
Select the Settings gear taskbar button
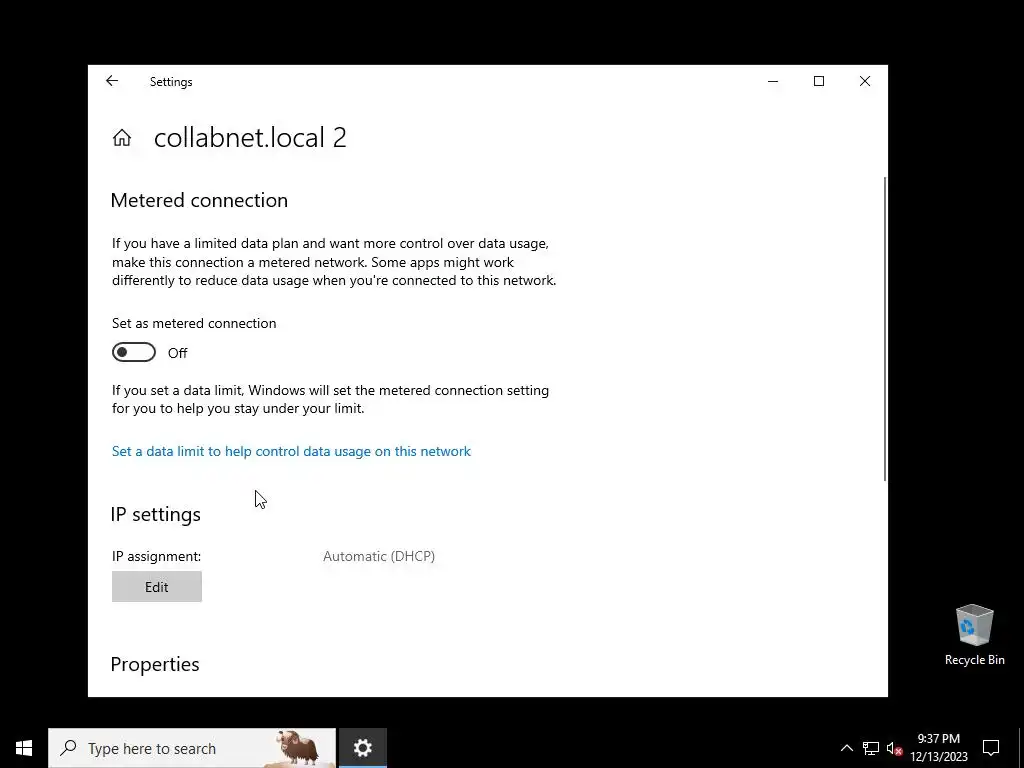pyautogui.click(x=362, y=748)
